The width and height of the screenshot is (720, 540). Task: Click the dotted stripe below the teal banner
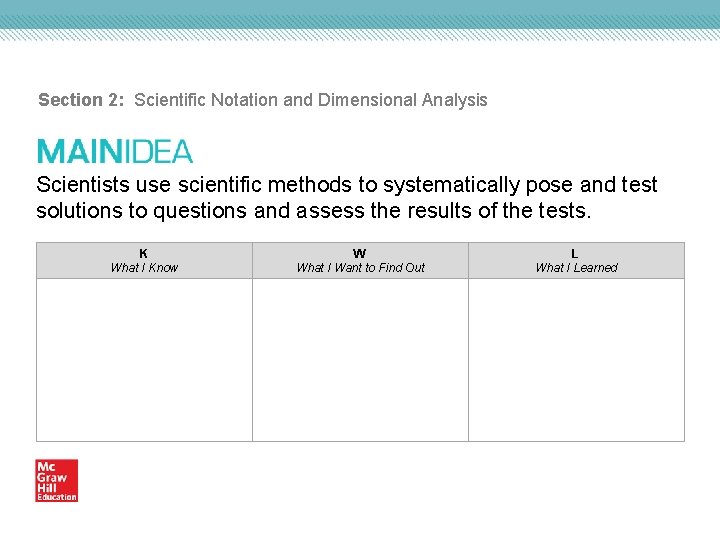pos(360,33)
